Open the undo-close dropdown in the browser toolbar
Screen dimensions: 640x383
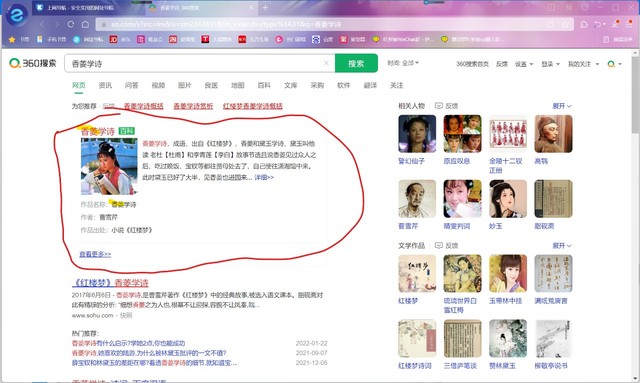click(600, 24)
